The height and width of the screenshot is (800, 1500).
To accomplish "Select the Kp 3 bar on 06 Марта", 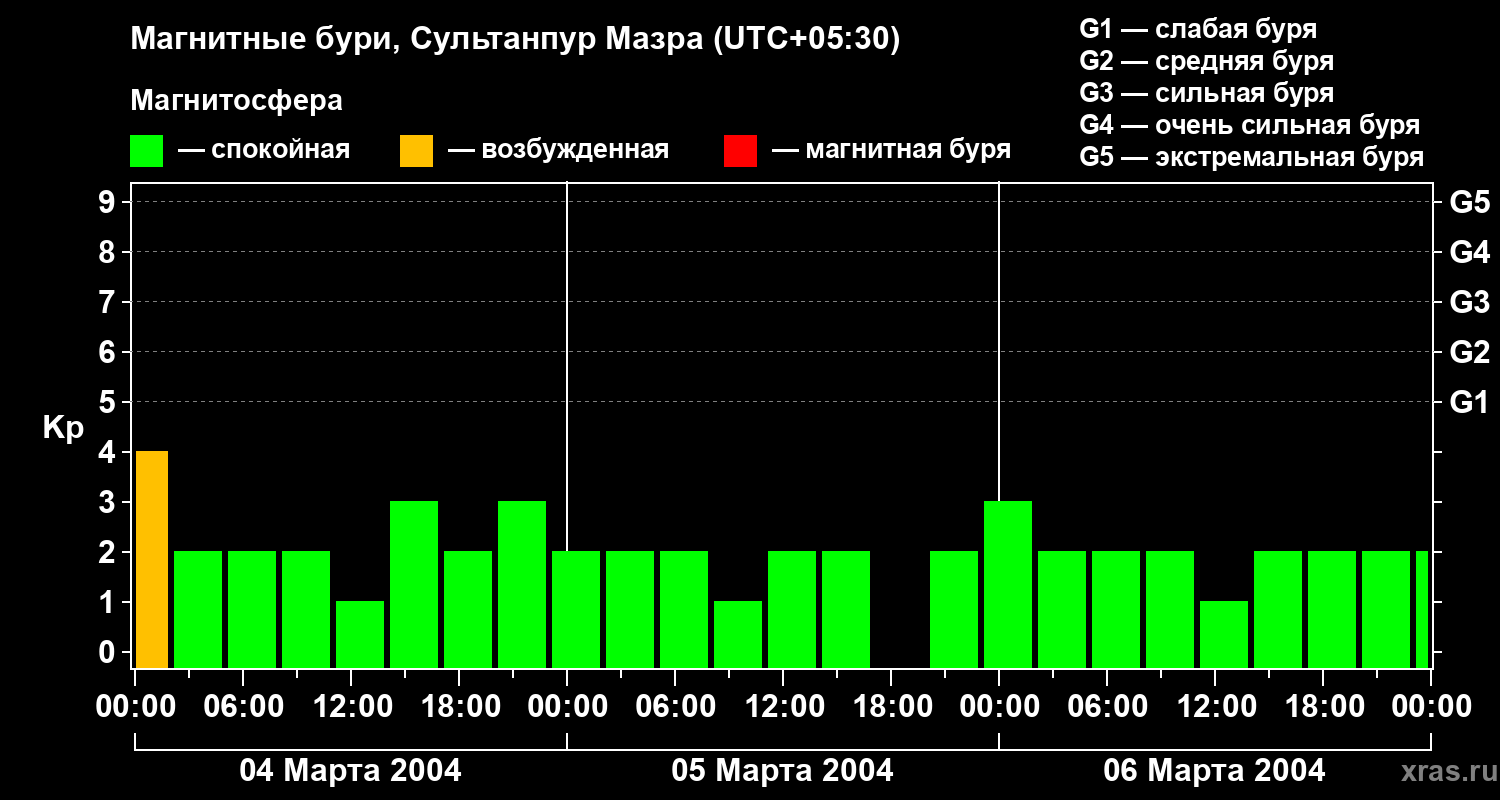I will (1008, 584).
